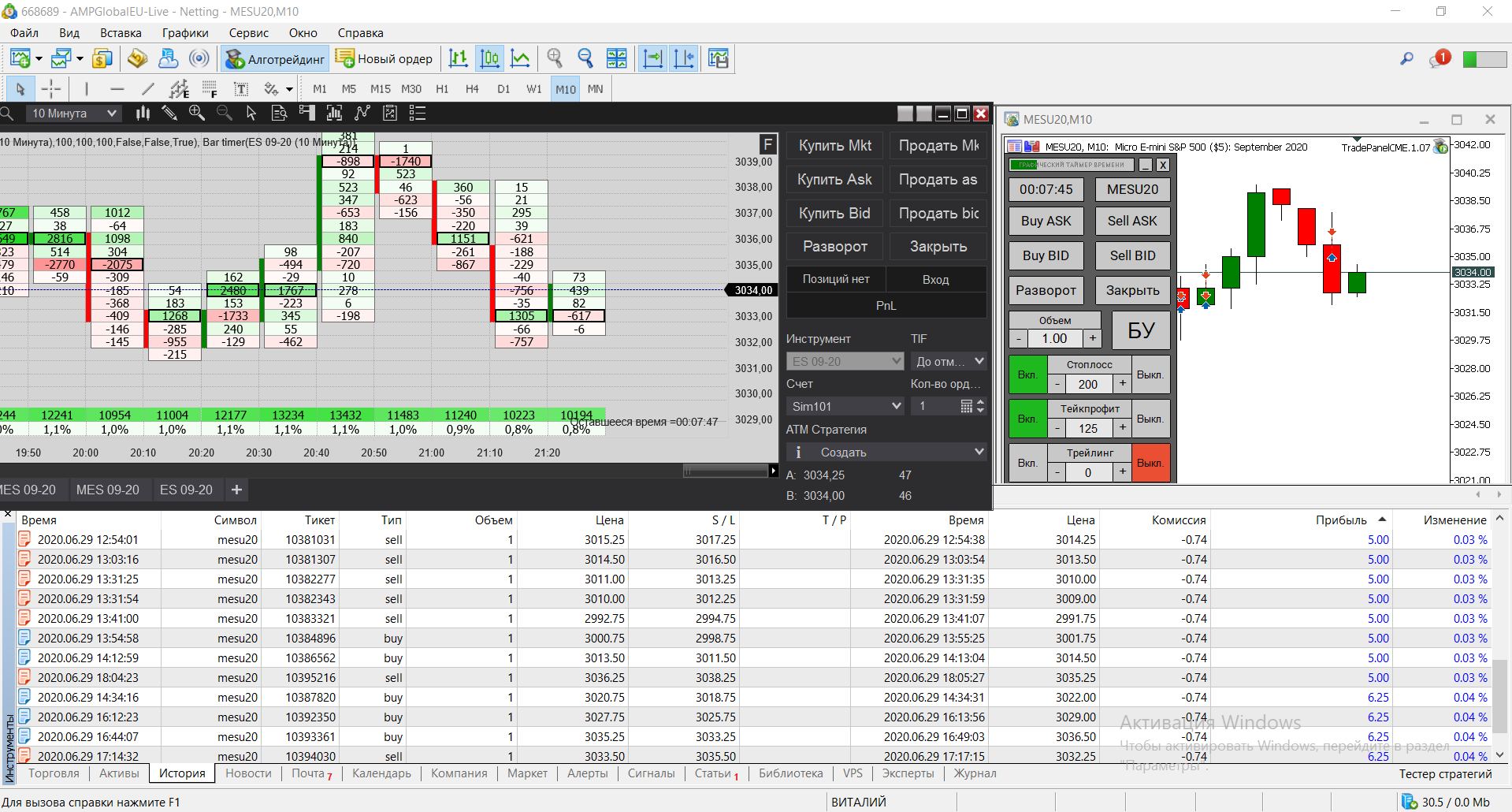Toggle chart shift from right edge
This screenshot has width=1512, height=812.
(x=685, y=58)
